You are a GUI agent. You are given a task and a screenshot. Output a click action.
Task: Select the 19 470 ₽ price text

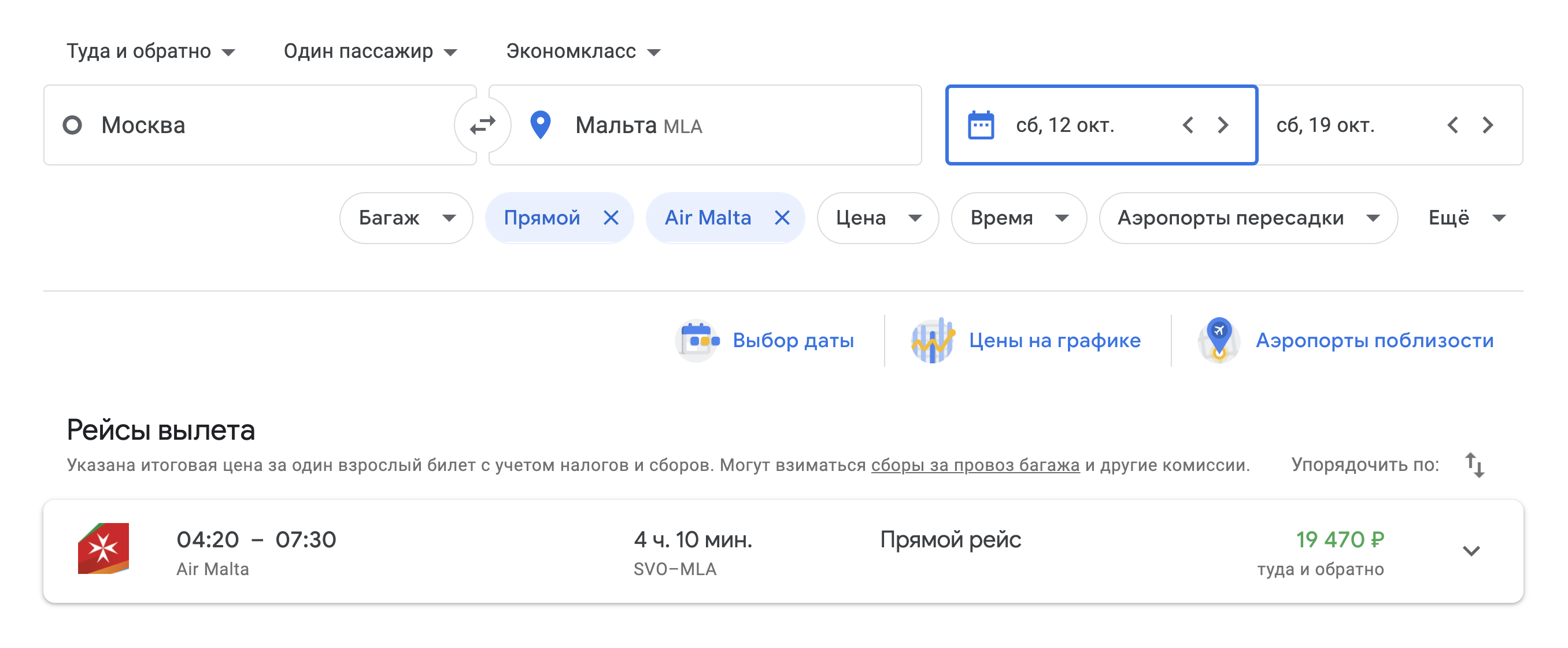1340,540
